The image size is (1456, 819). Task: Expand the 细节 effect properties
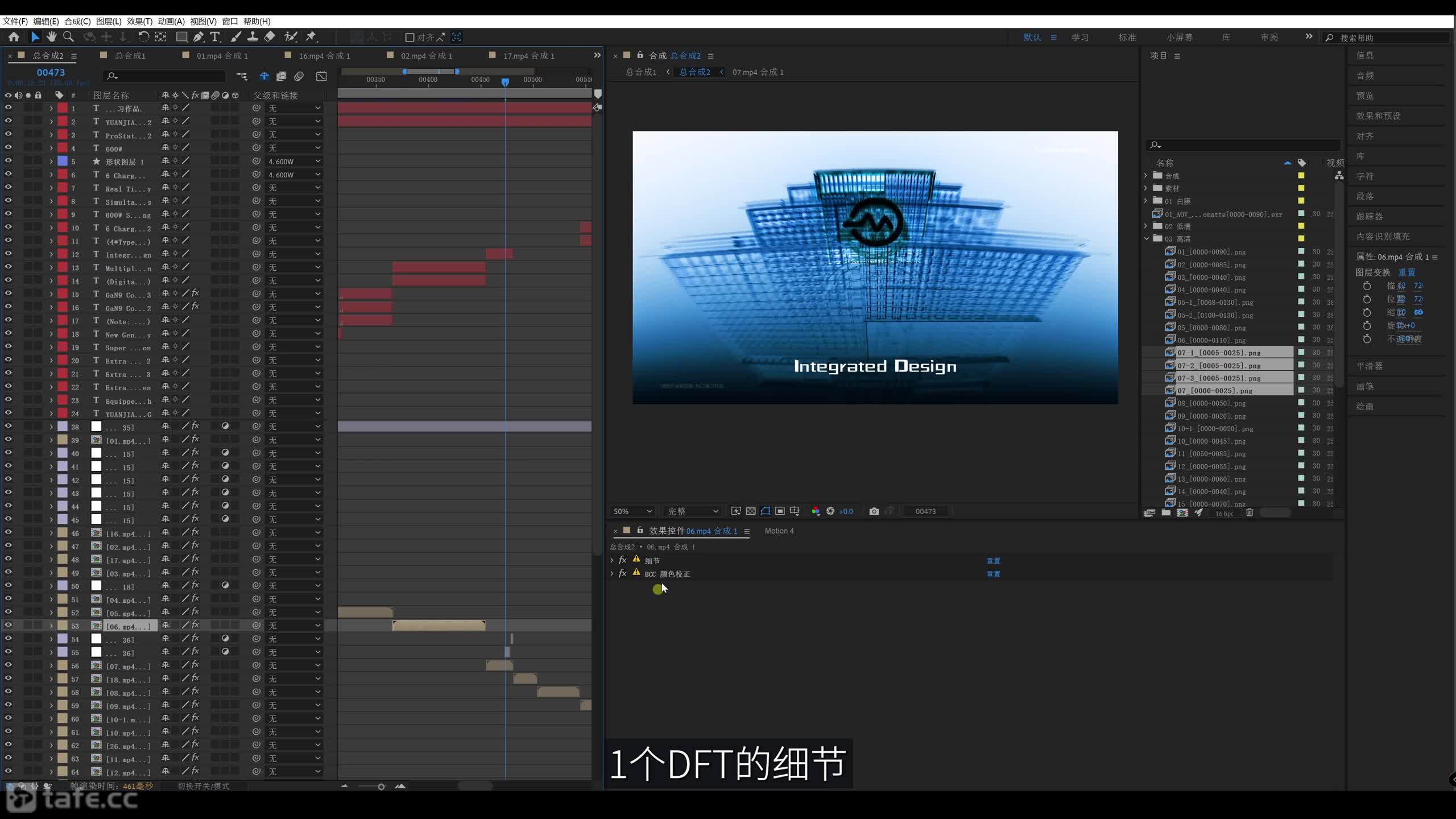pos(612,560)
